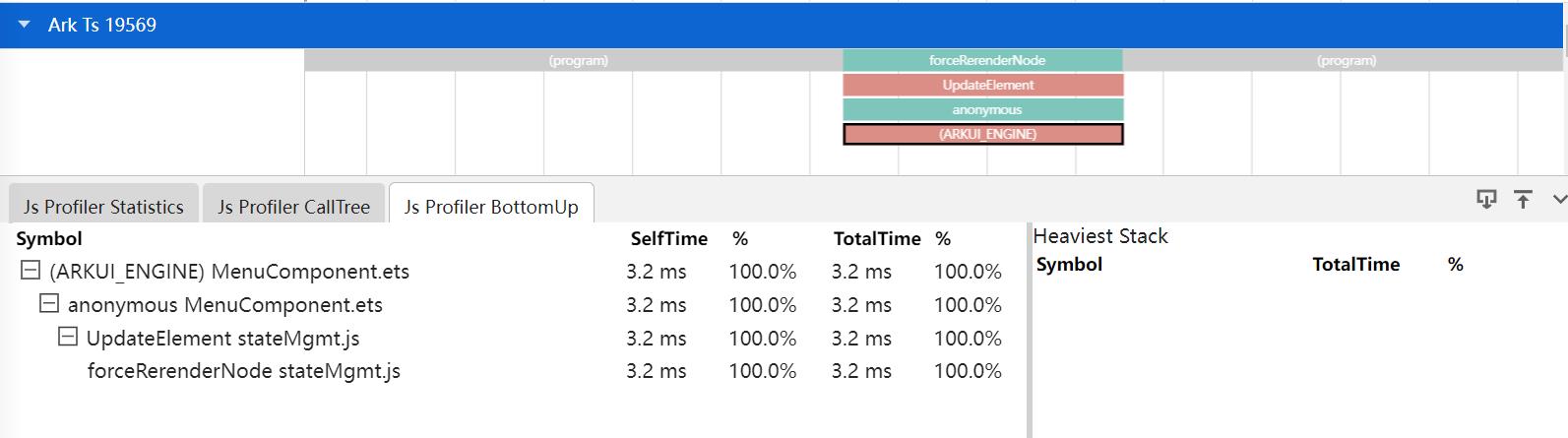Viewport: 1568px width, 438px height.
Task: Switch to the Js Profiler Statistics tab
Action: 103,207
